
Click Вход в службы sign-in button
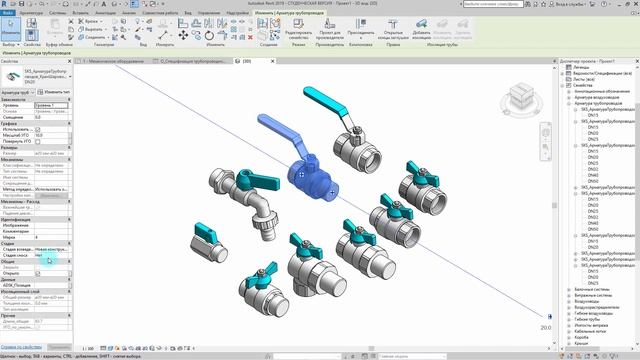568,4
